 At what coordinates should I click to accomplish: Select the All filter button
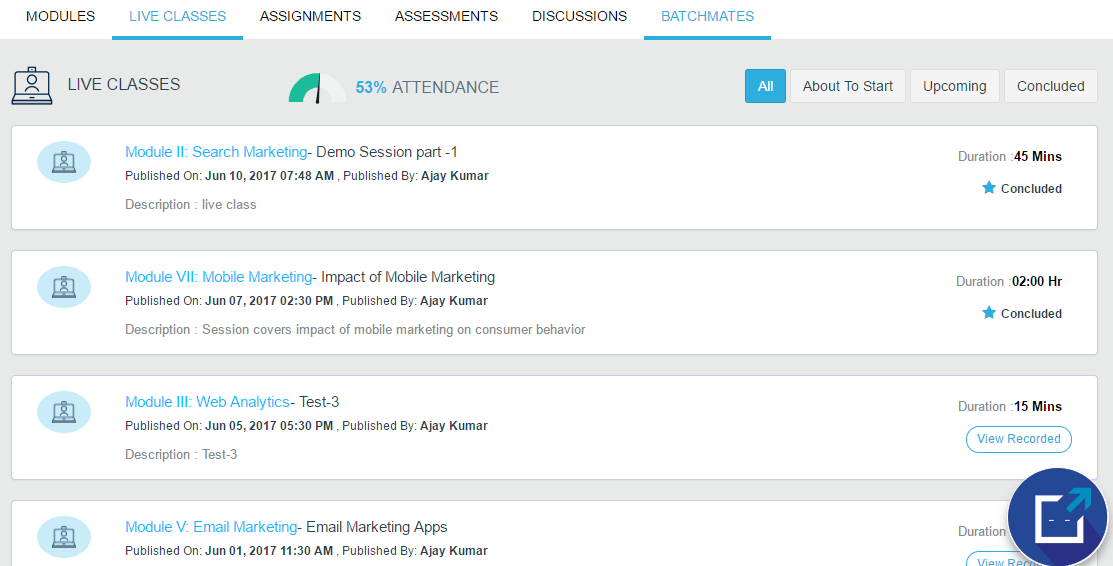[765, 86]
